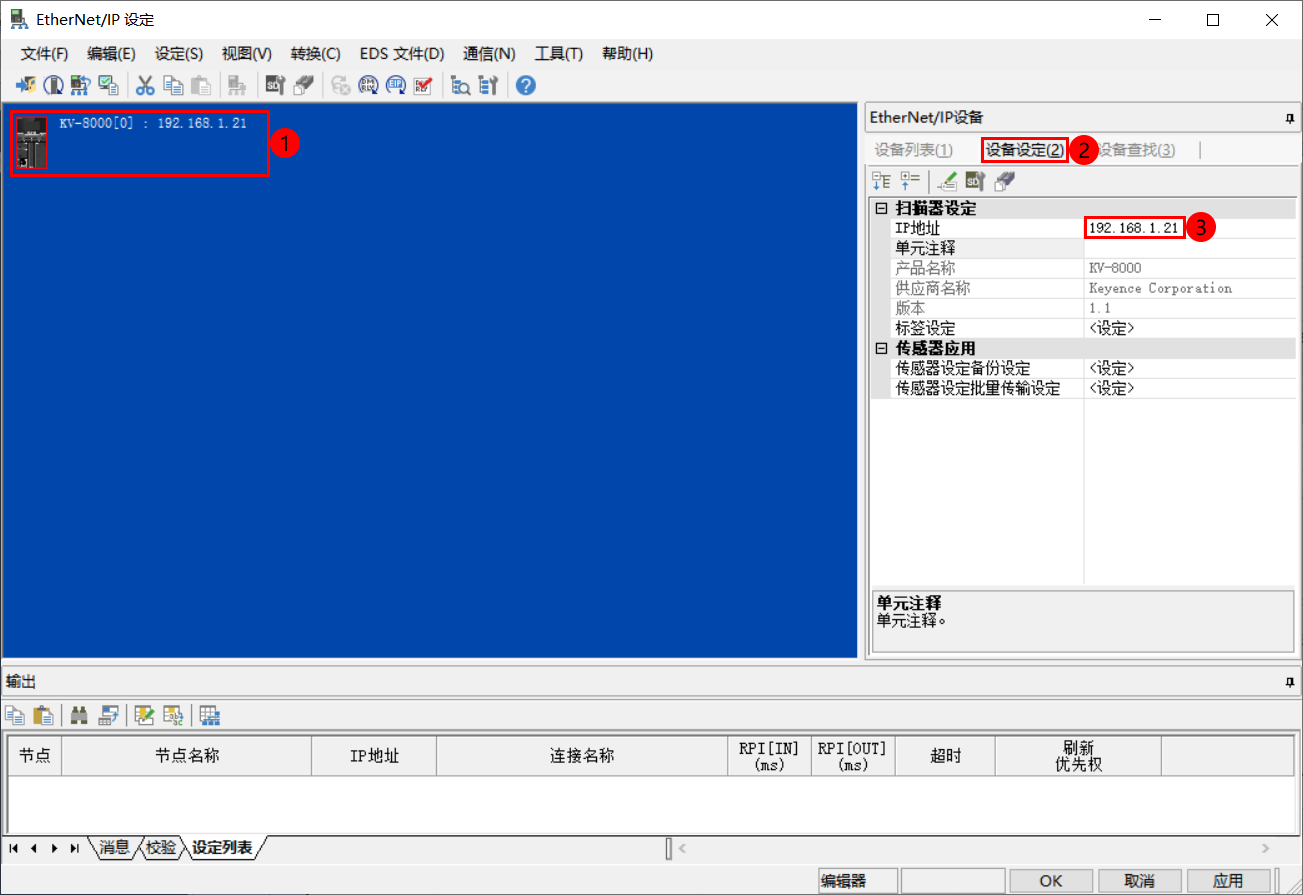This screenshot has height=895, width=1303.
Task: Switch to the 设备查找(3) tab
Action: [1136, 150]
